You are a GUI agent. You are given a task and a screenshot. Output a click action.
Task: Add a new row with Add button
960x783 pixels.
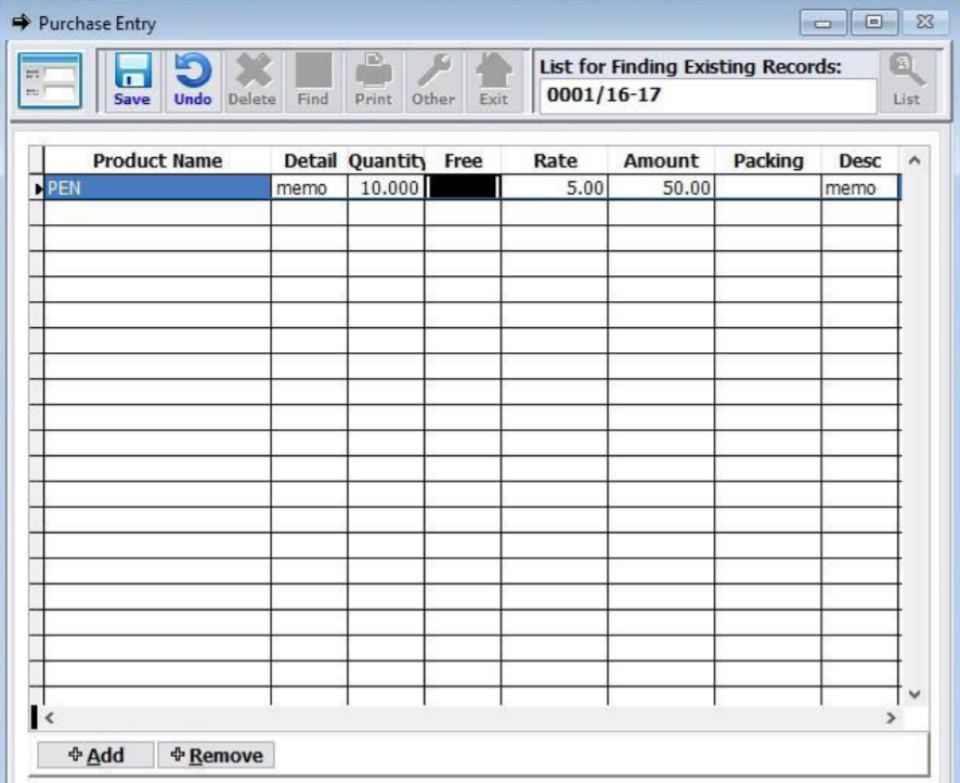(96, 755)
